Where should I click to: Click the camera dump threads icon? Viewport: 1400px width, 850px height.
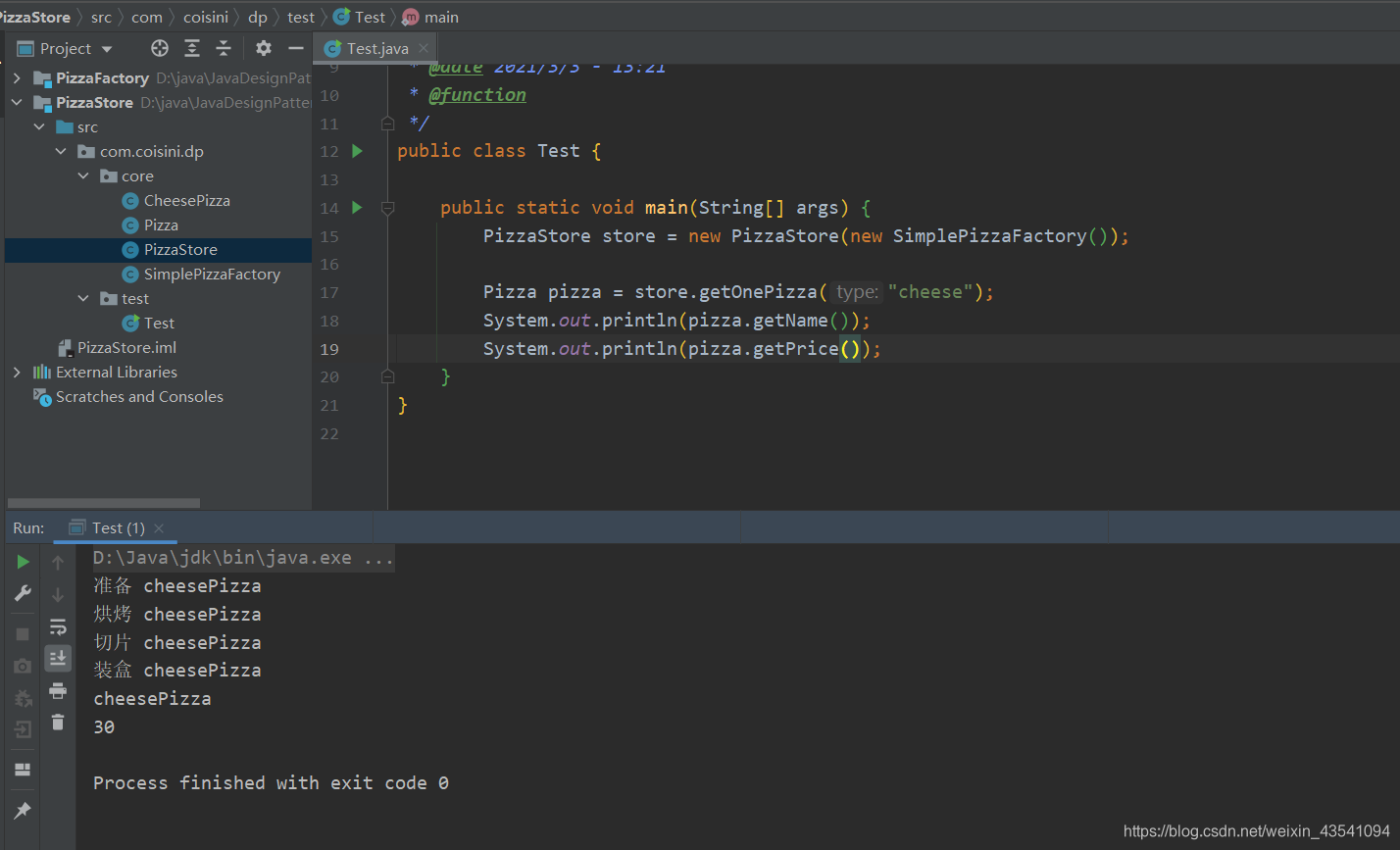click(x=23, y=666)
